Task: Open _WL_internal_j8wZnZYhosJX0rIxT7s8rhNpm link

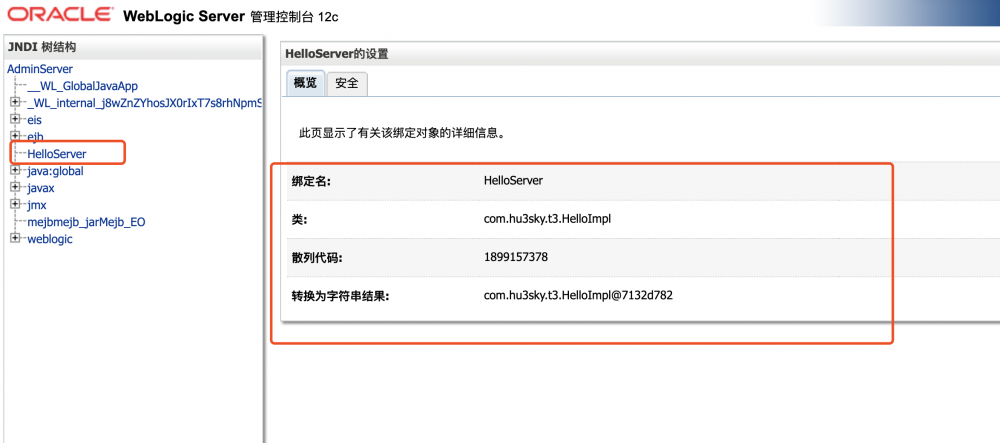Action: coord(145,103)
